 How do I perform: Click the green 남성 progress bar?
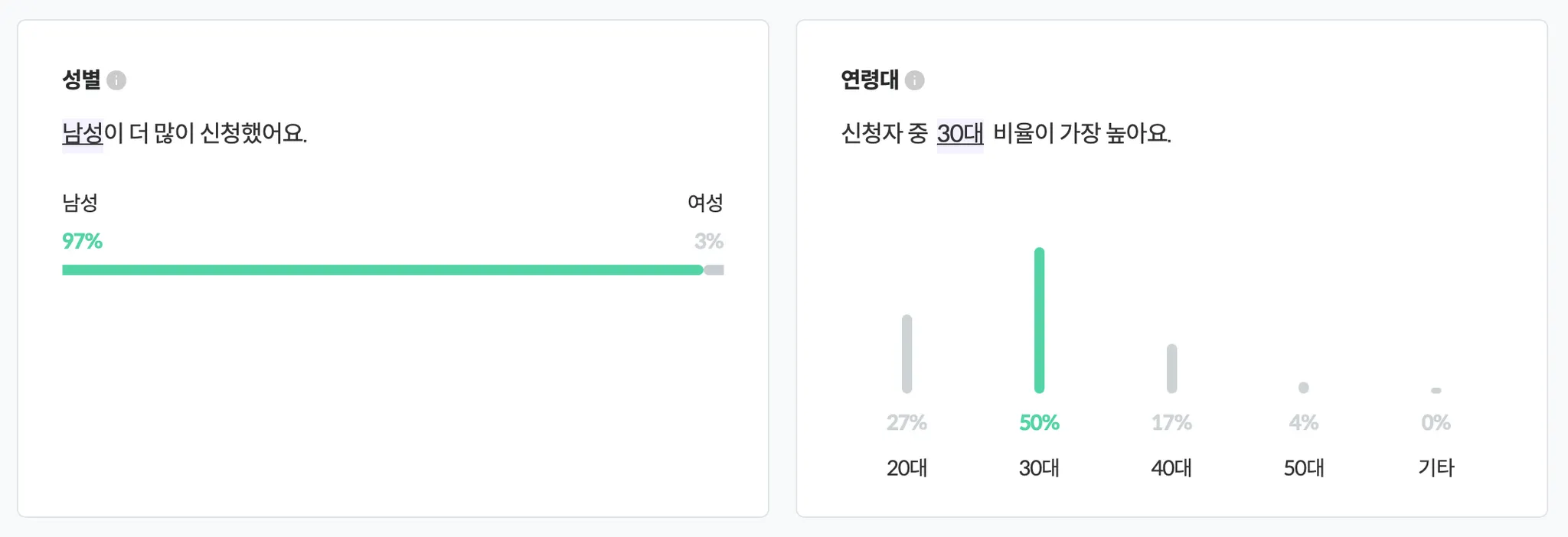(382, 270)
